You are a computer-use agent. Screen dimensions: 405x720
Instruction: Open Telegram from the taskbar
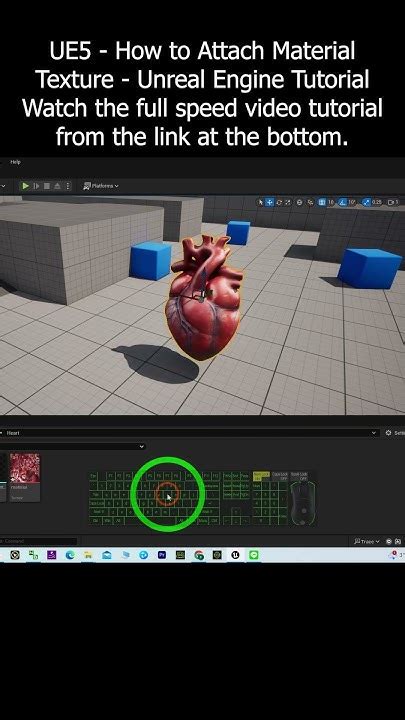[144, 555]
